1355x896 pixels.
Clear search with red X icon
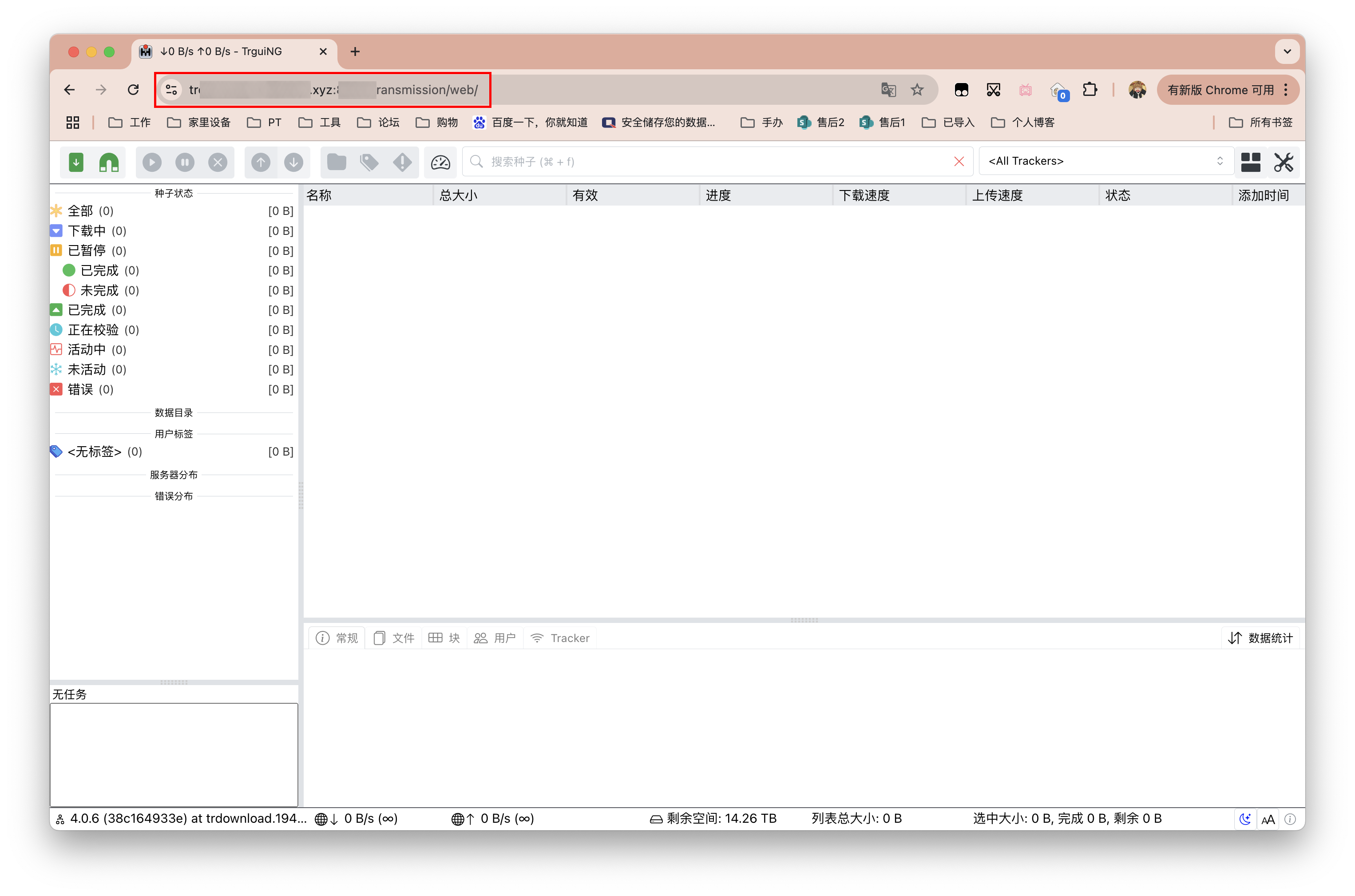click(x=959, y=162)
